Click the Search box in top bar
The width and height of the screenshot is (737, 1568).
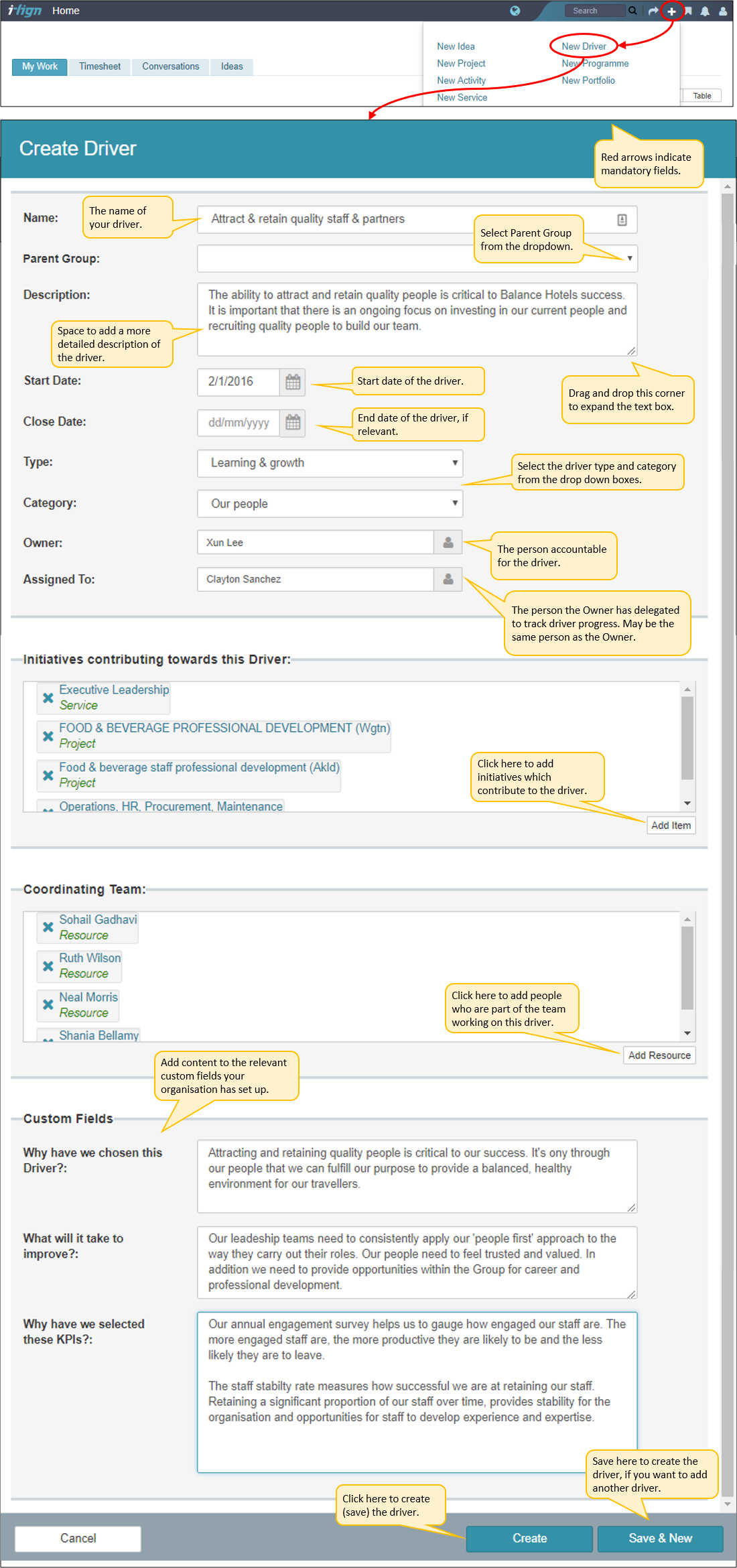(x=595, y=11)
